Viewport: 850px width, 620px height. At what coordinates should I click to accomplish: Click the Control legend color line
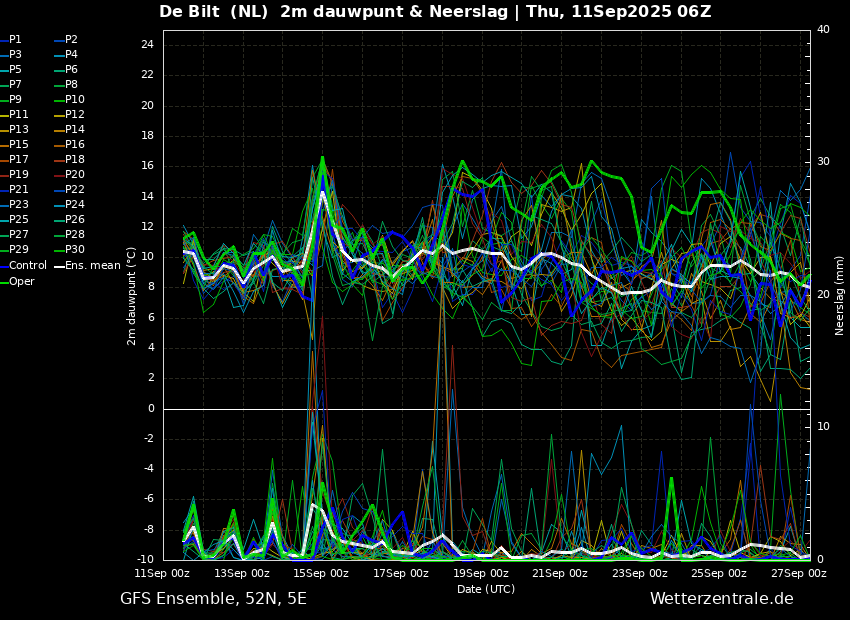(4, 266)
